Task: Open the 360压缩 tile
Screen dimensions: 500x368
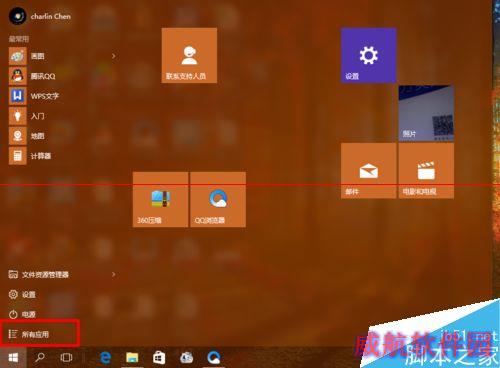Action: (x=160, y=200)
